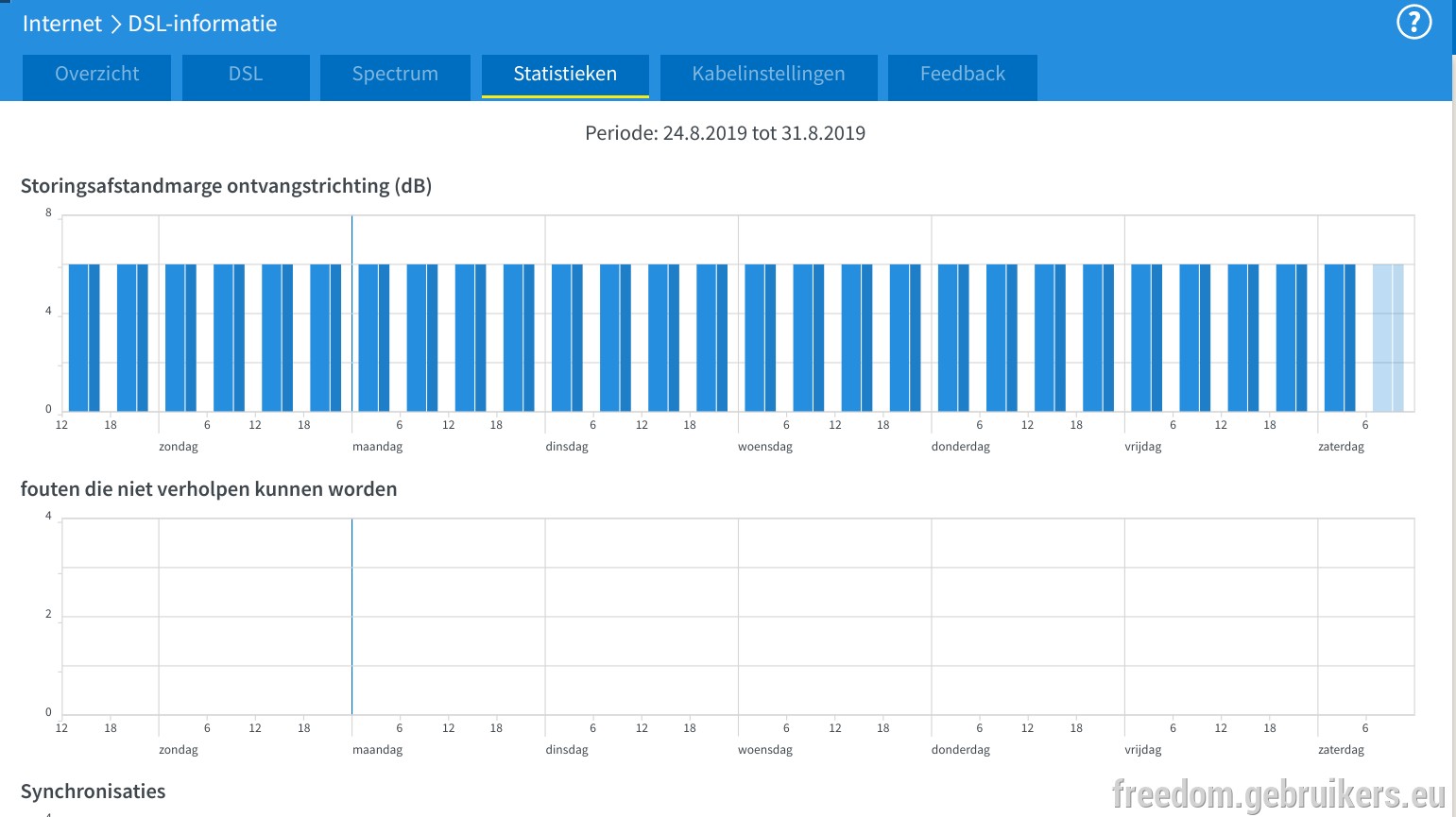1456x817 pixels.
Task: Switch to the Overzicht tab
Action: tap(97, 77)
